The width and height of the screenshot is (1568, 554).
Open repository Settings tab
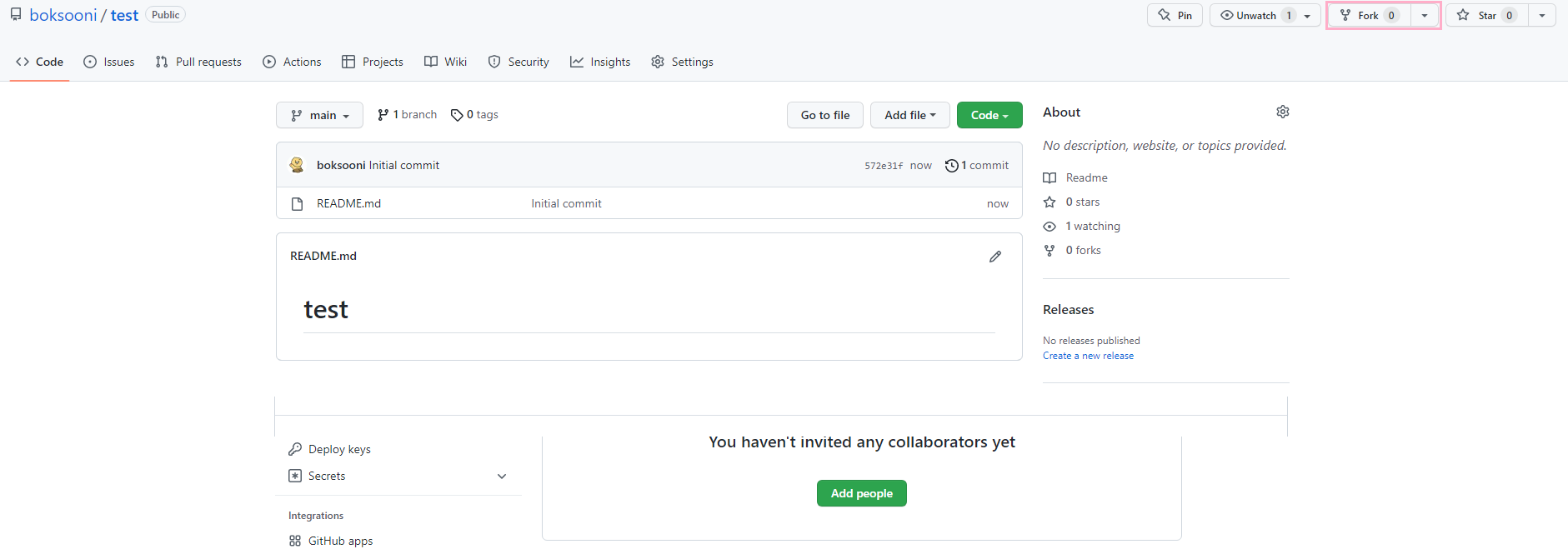(682, 62)
